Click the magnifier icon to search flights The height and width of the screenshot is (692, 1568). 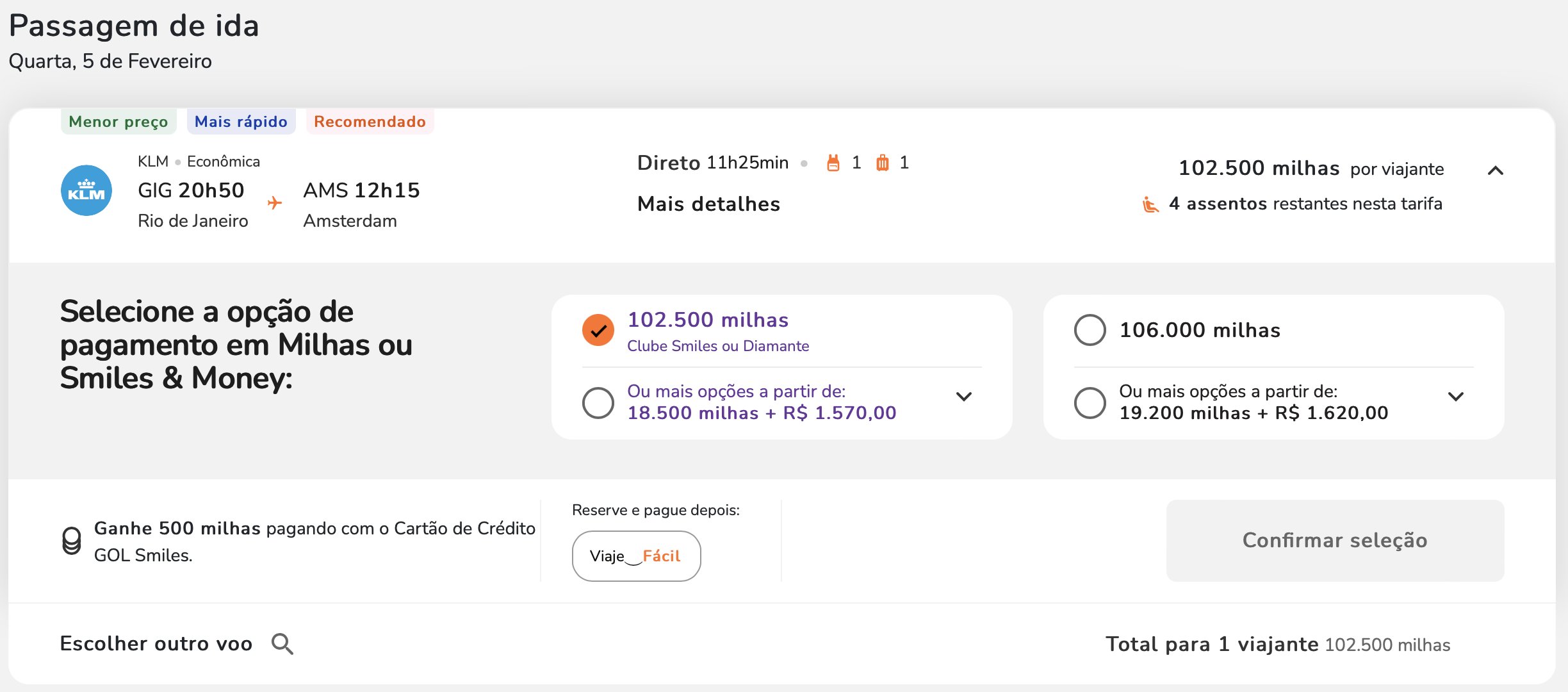point(282,644)
